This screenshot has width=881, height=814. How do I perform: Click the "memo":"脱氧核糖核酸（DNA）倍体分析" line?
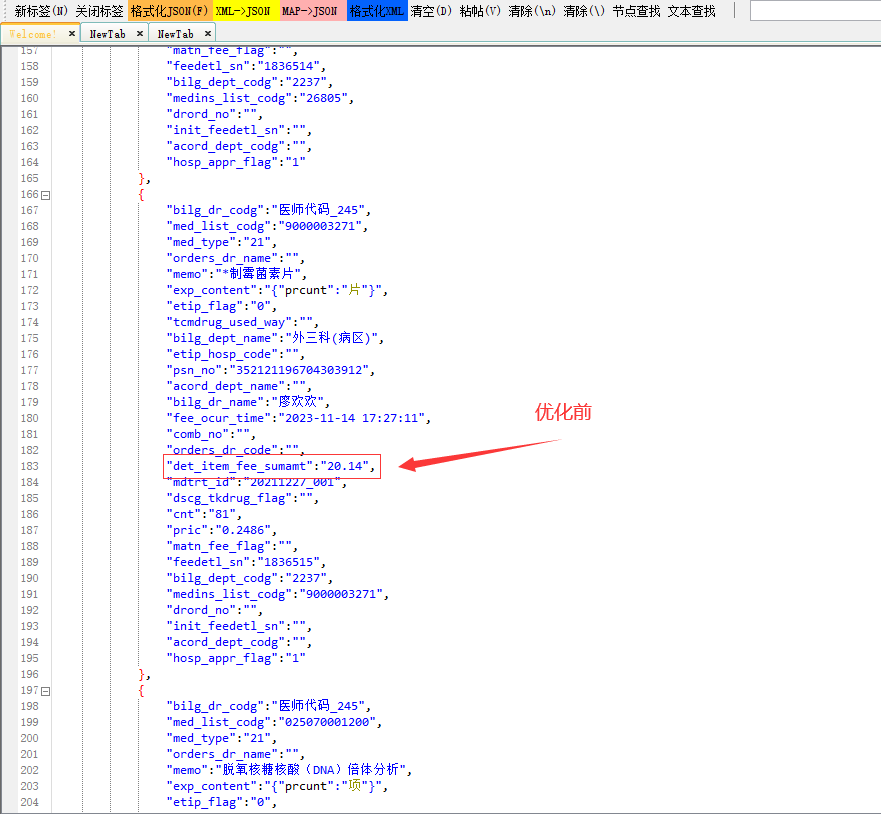(289, 770)
